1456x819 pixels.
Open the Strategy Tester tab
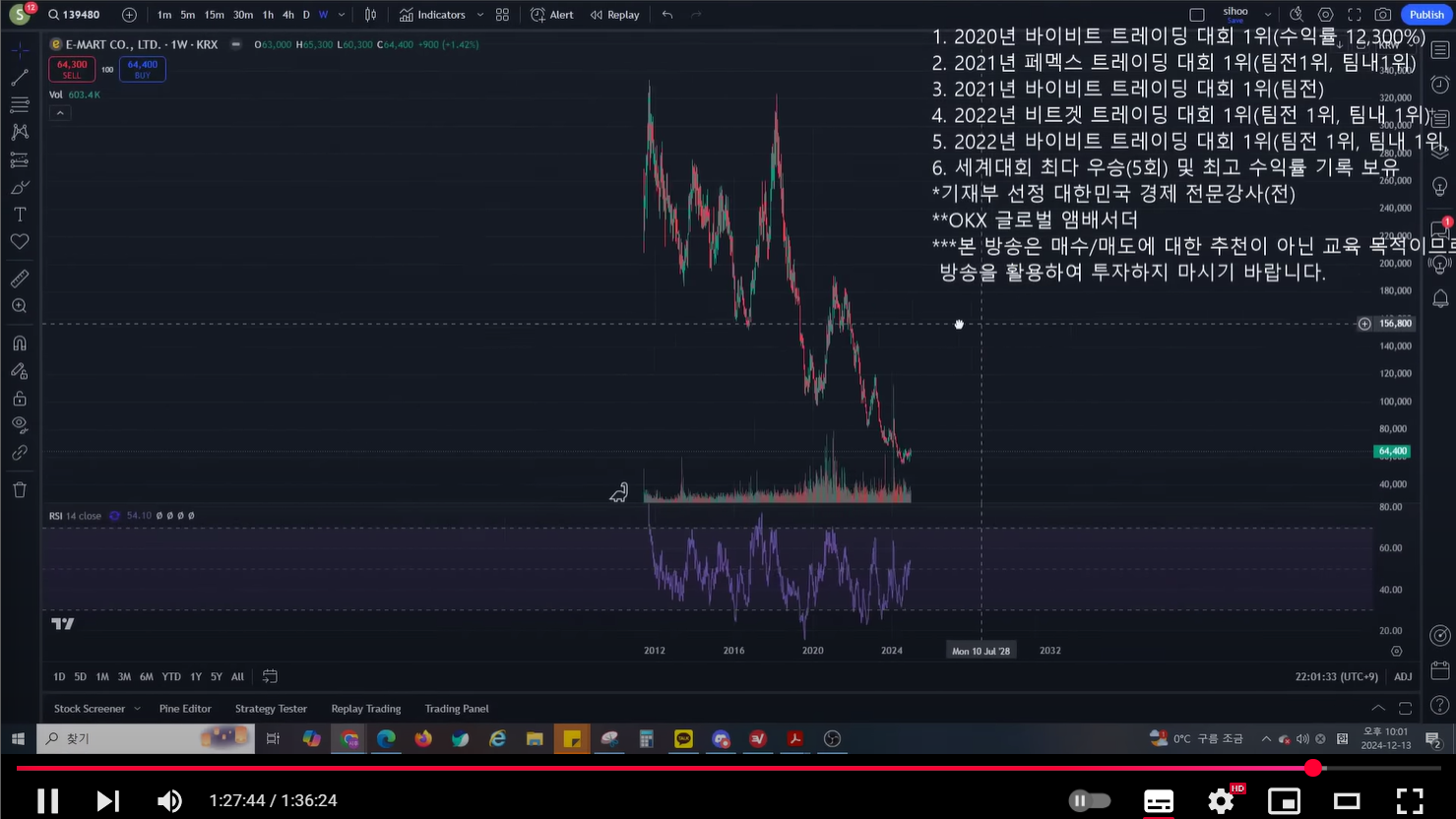[x=271, y=709]
